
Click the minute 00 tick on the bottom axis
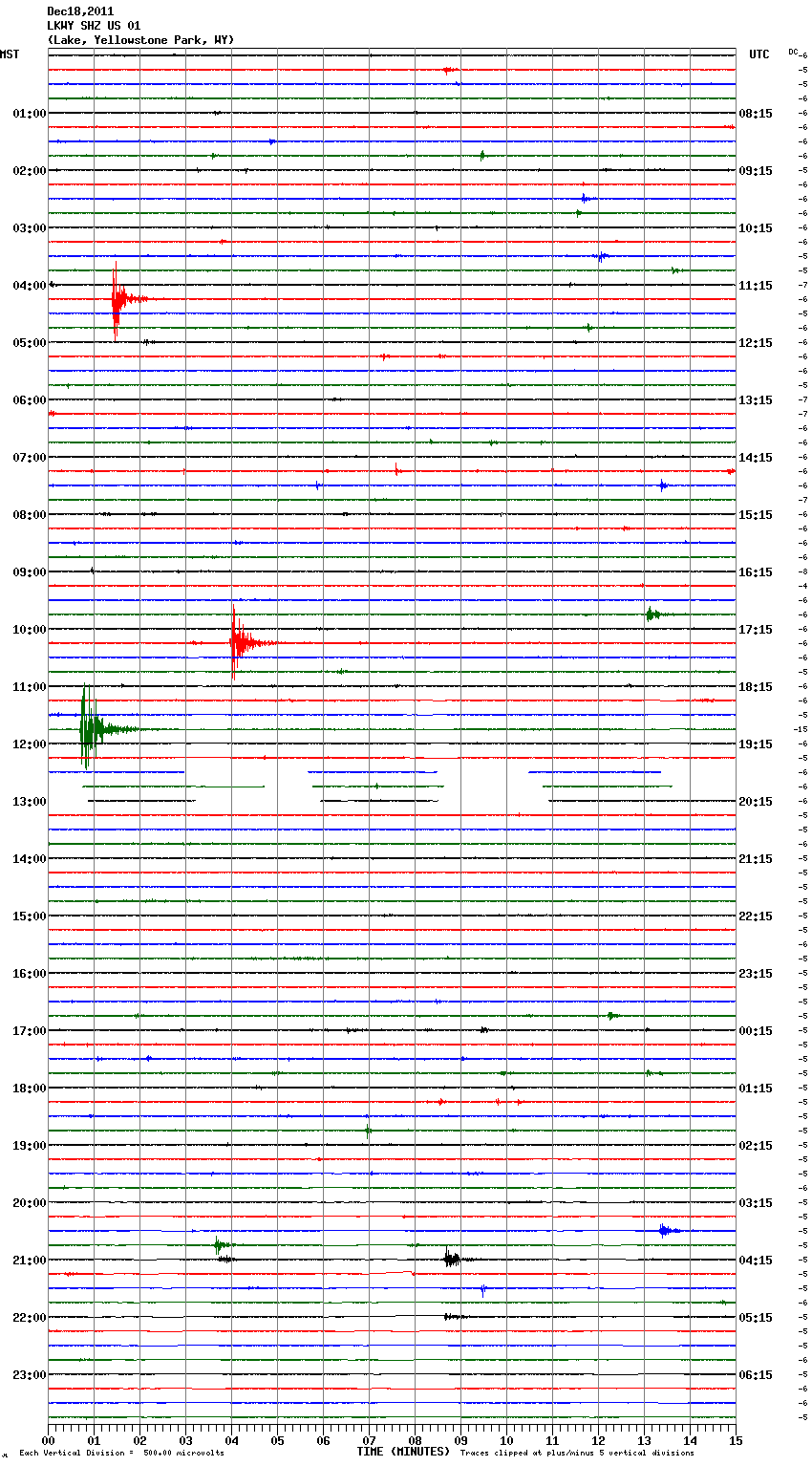coord(49,1440)
